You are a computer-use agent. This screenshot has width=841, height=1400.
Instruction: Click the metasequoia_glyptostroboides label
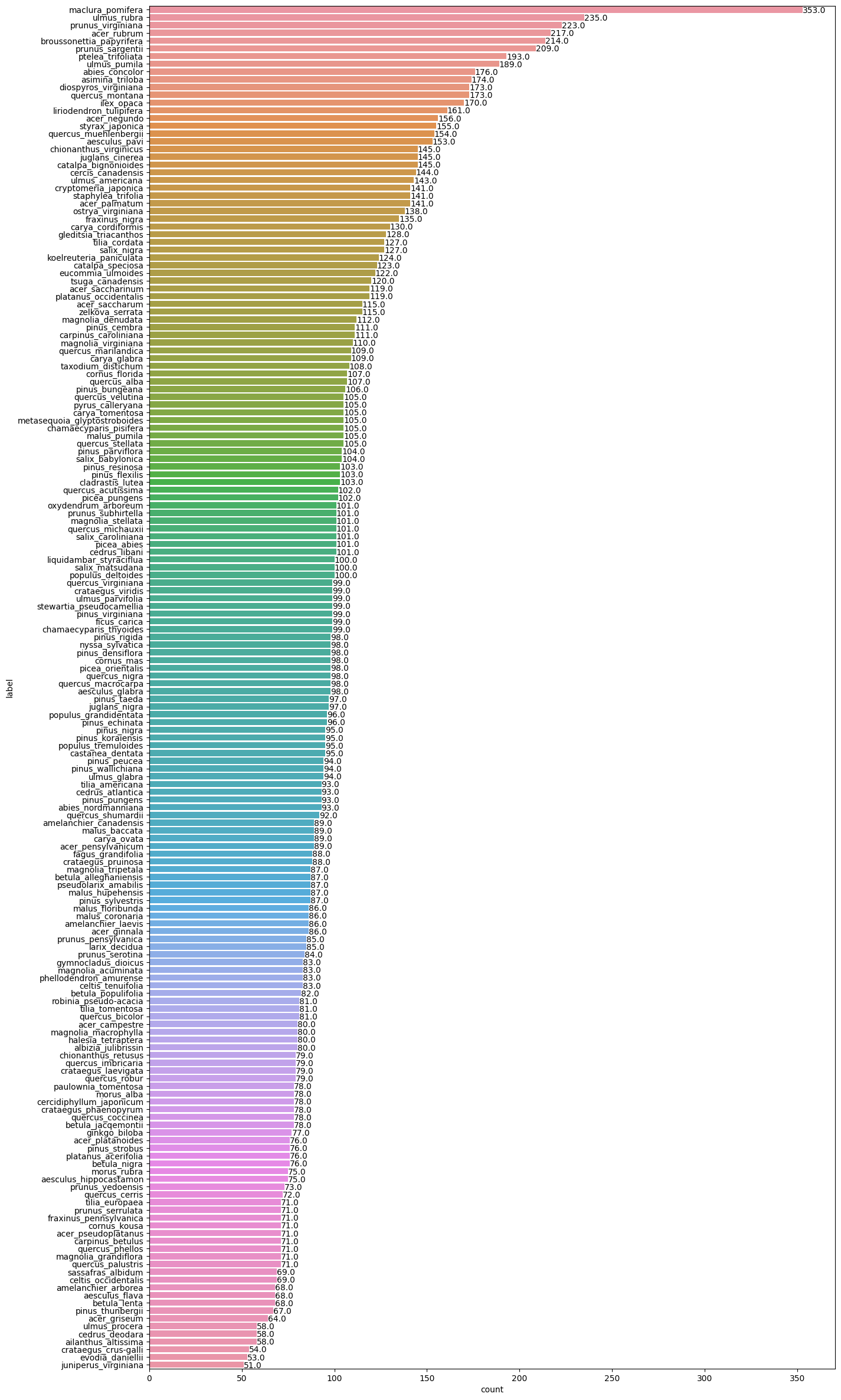coord(80,420)
